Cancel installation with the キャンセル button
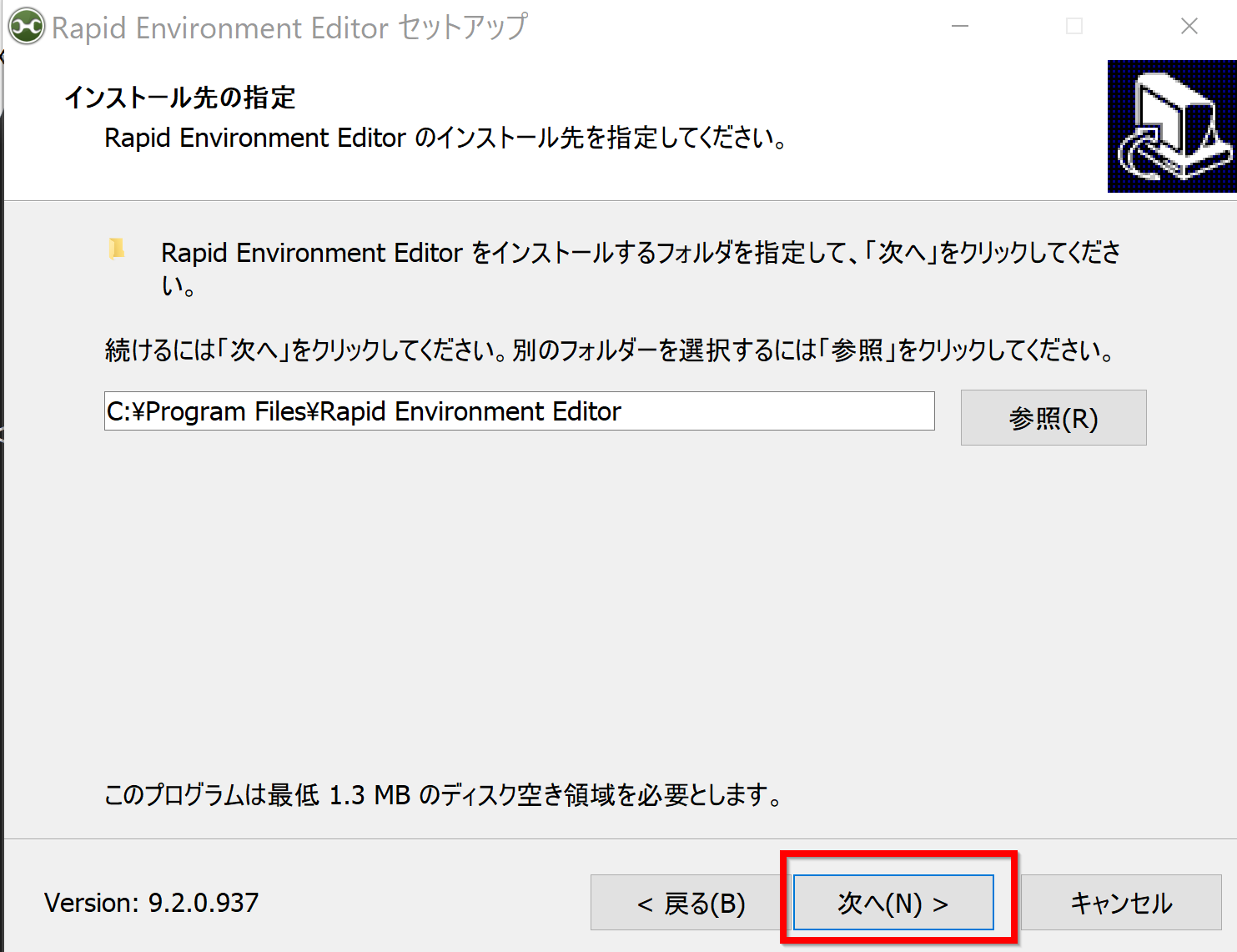 click(x=1120, y=903)
